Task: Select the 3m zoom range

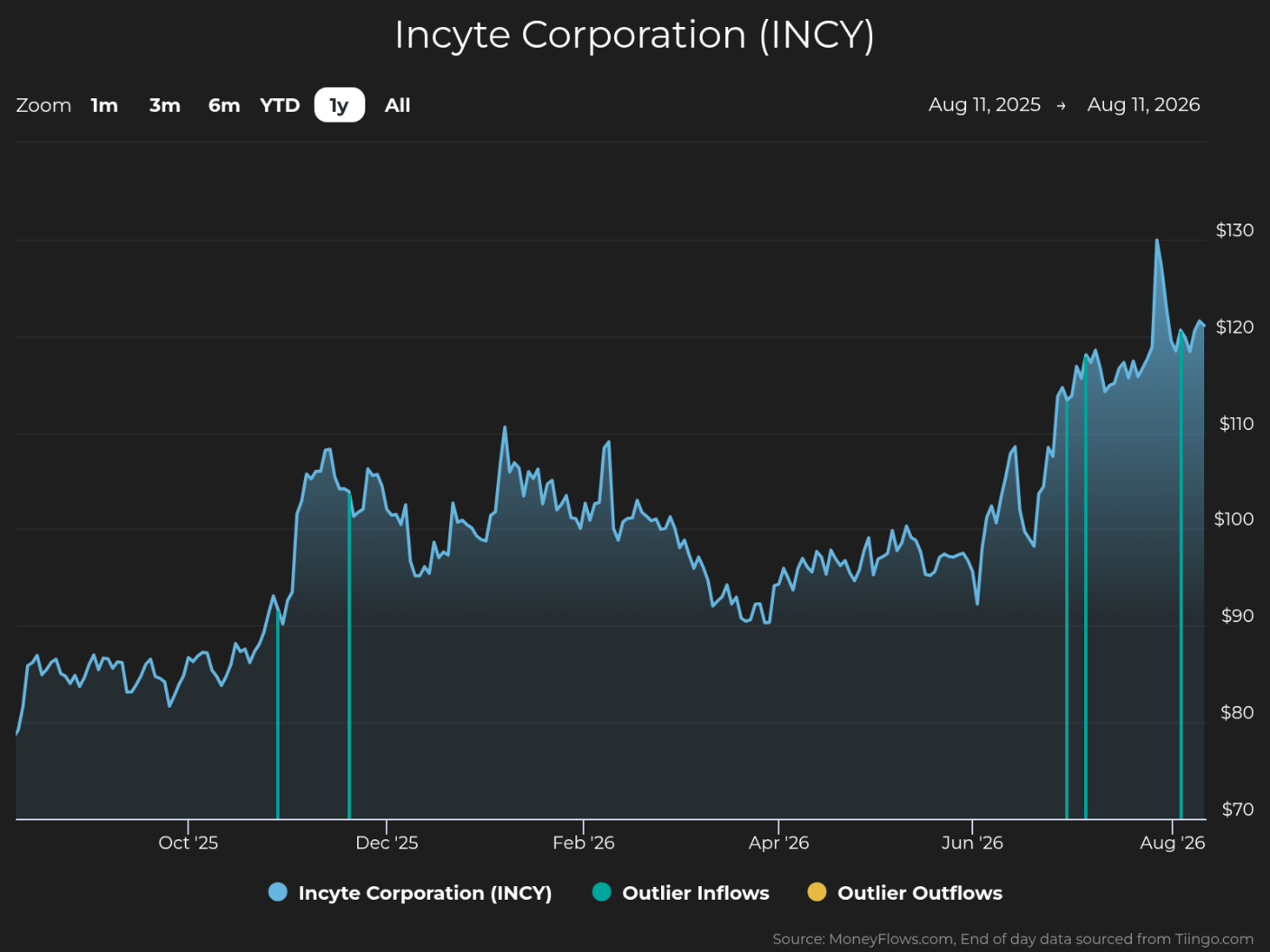Action: [165, 105]
